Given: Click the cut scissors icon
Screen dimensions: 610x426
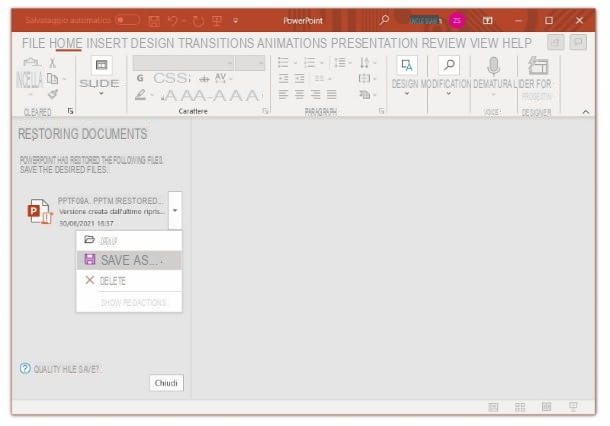Looking at the screenshot, I should [53, 63].
